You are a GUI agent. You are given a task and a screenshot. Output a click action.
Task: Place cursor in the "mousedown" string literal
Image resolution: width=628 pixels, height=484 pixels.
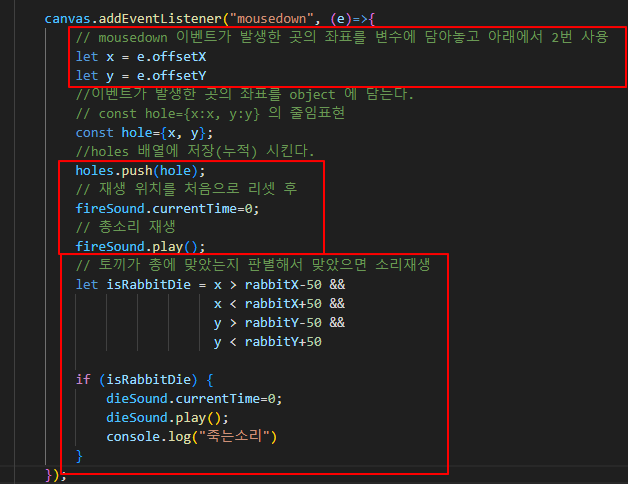pyautogui.click(x=272, y=19)
